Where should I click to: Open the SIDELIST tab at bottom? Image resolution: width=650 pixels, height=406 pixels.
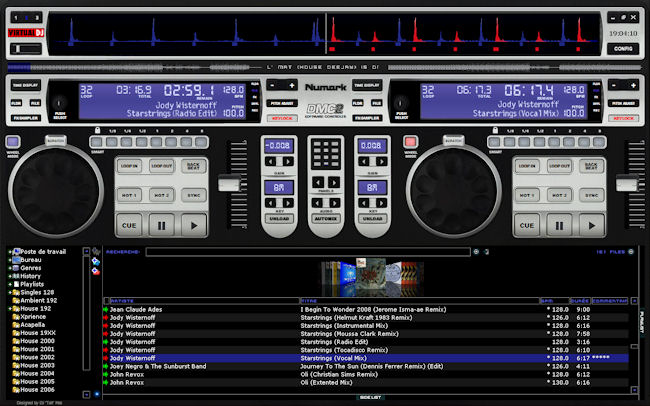369,398
